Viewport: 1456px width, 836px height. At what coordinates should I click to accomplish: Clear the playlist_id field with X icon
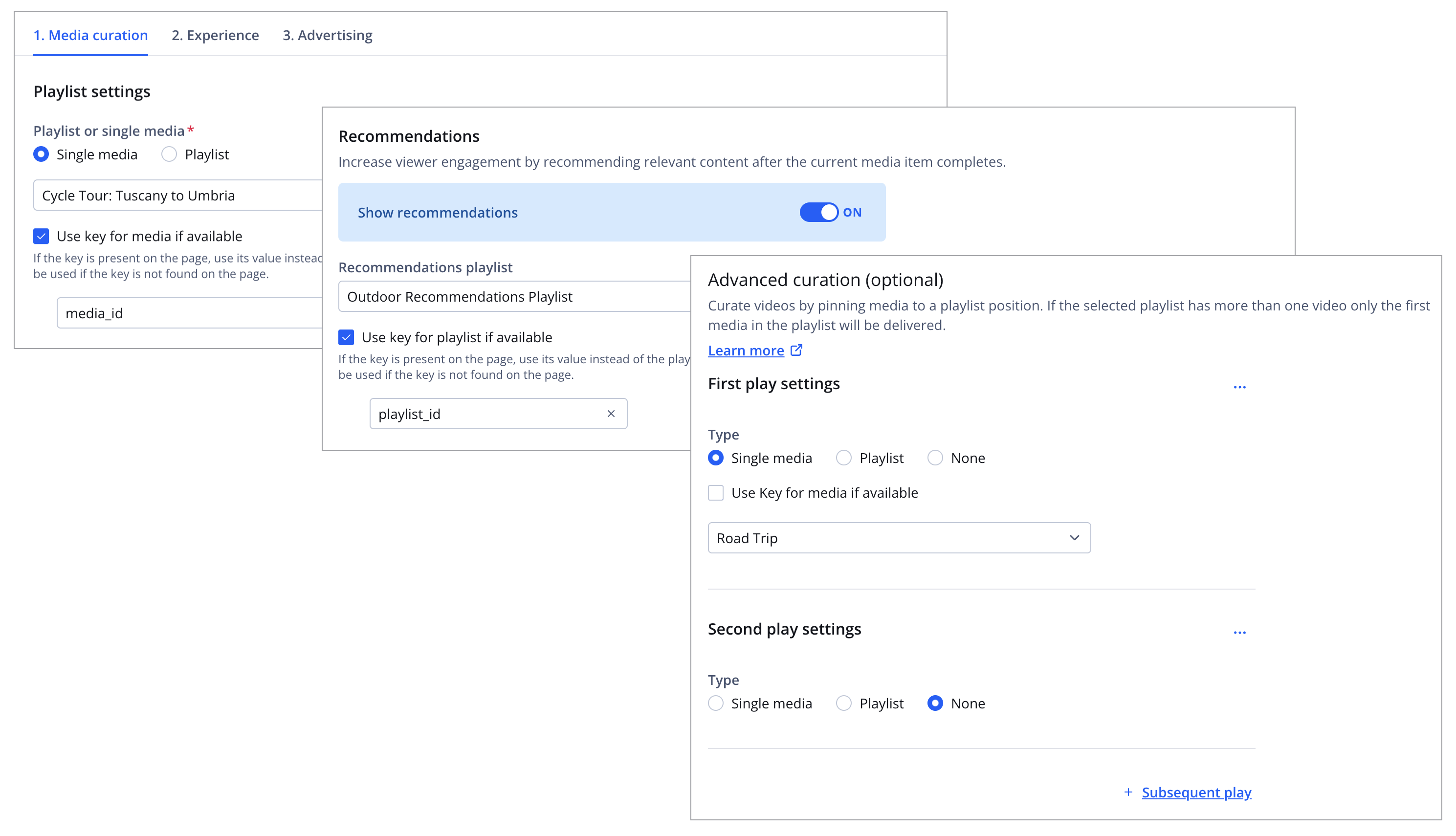point(611,414)
